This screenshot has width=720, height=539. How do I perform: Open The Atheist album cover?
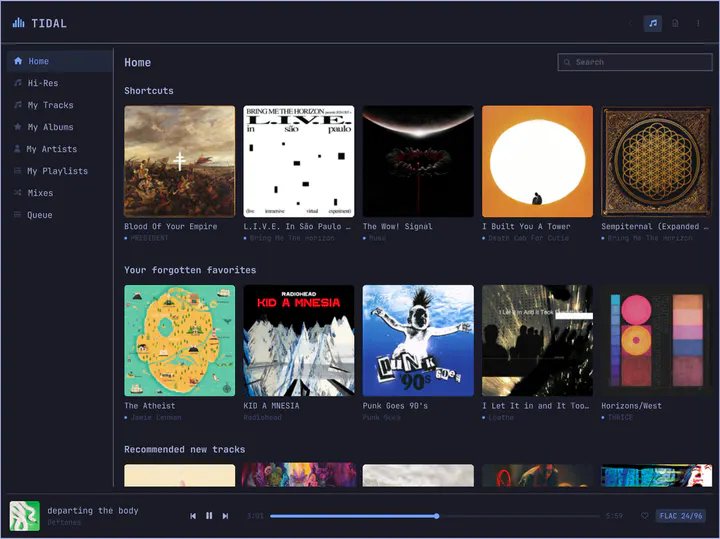[x=180, y=341]
